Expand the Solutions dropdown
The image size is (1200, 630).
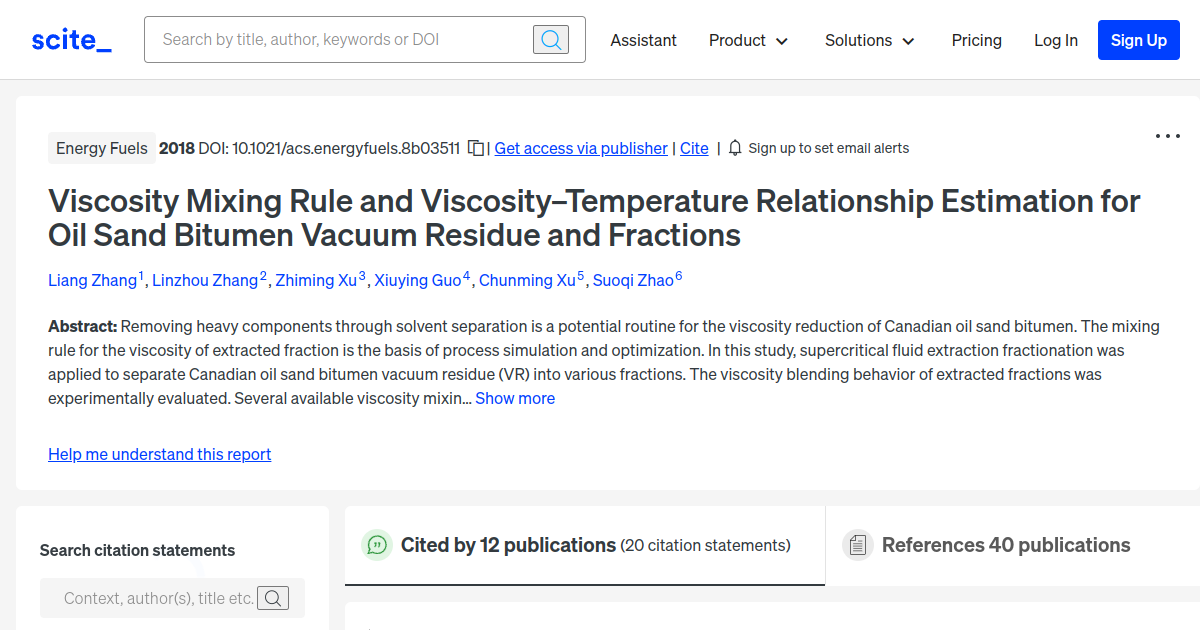pyautogui.click(x=868, y=40)
